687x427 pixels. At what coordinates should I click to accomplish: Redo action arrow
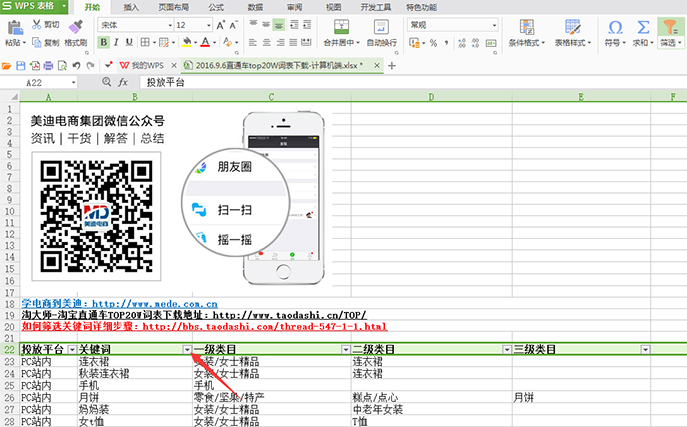pyautogui.click(x=90, y=66)
